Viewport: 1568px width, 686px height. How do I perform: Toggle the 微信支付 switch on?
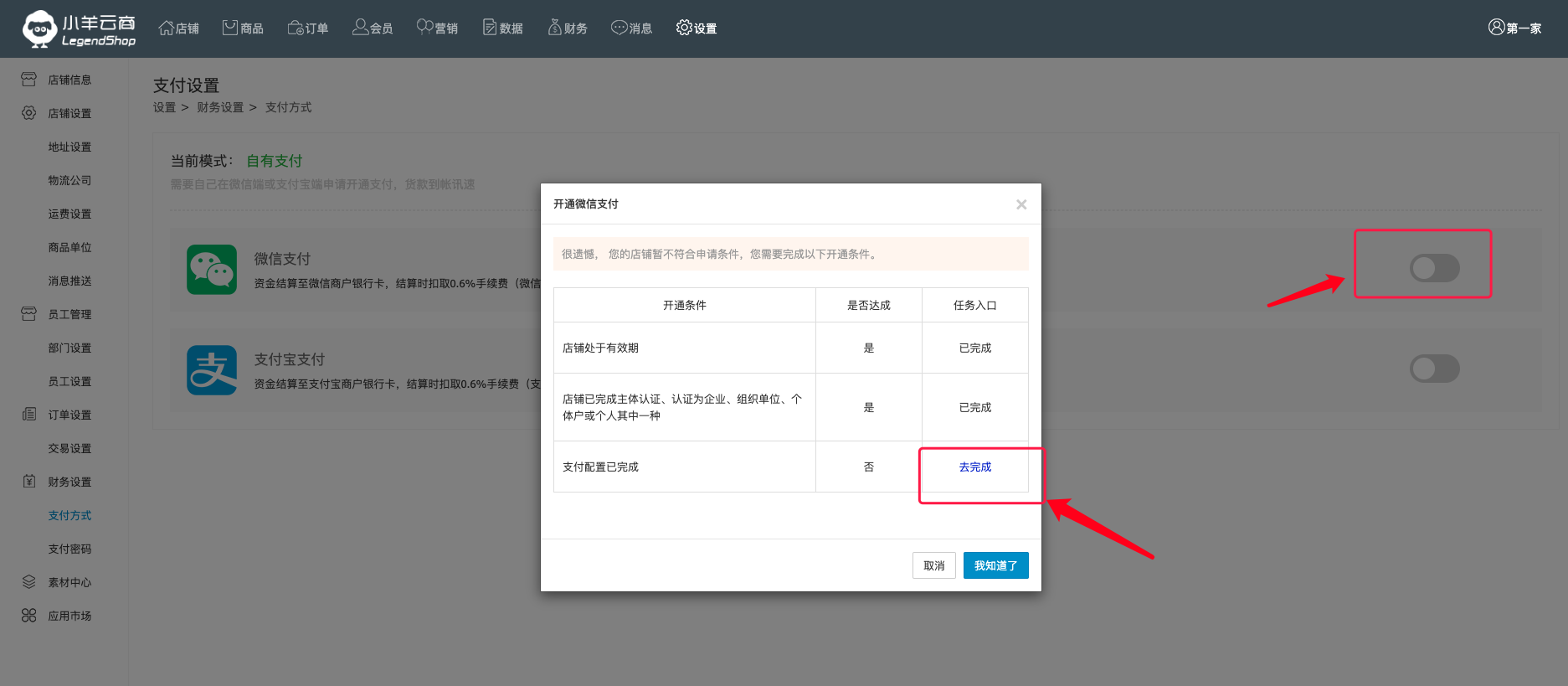tap(1434, 268)
